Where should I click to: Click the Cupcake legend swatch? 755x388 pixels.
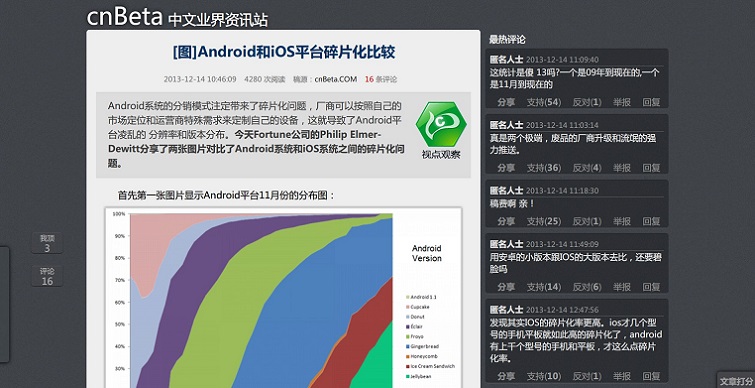(x=408, y=307)
